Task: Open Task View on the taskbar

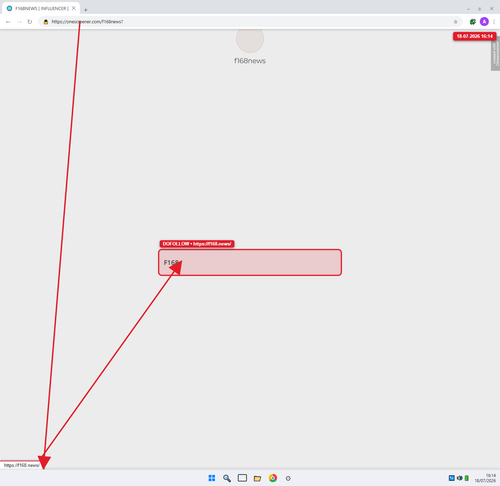Action: coord(242,478)
